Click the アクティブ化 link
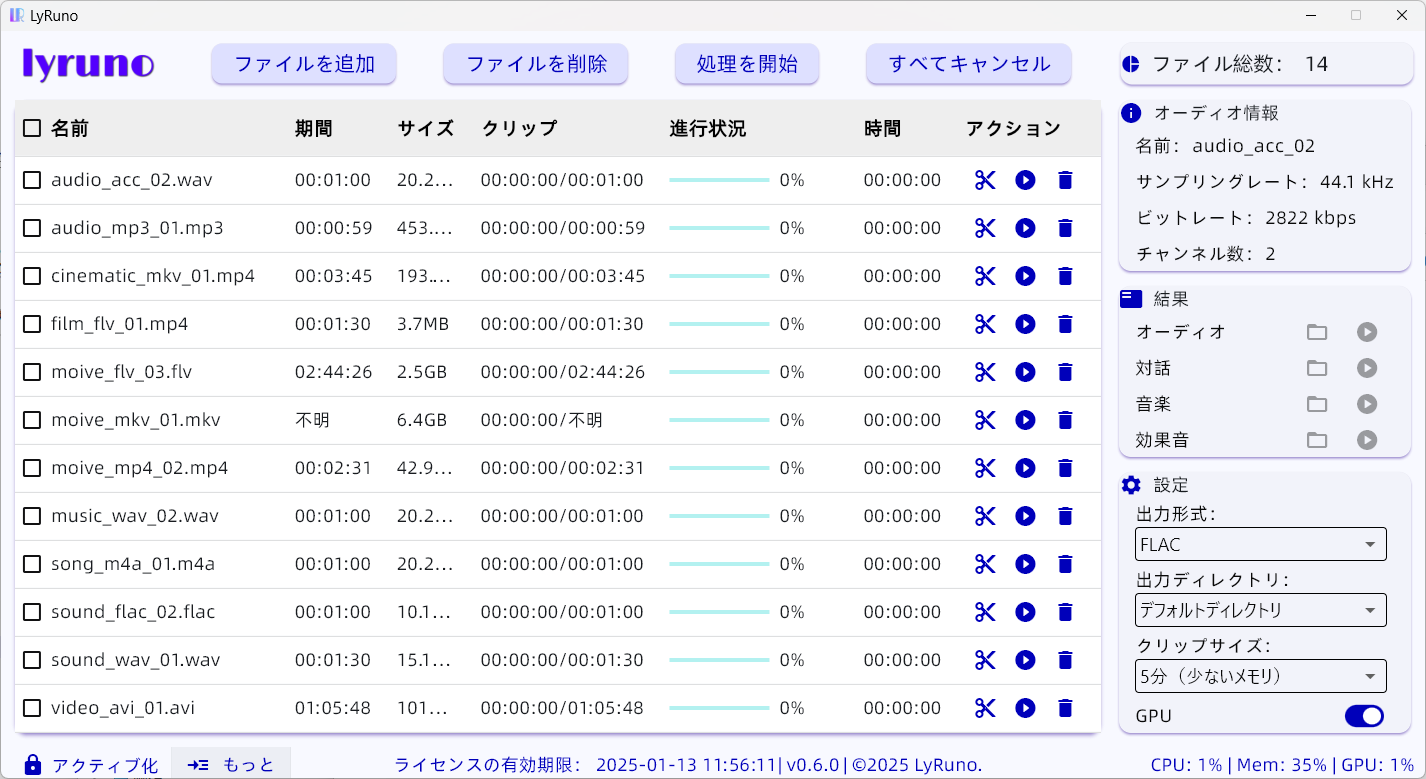This screenshot has width=1426, height=779. (x=105, y=764)
